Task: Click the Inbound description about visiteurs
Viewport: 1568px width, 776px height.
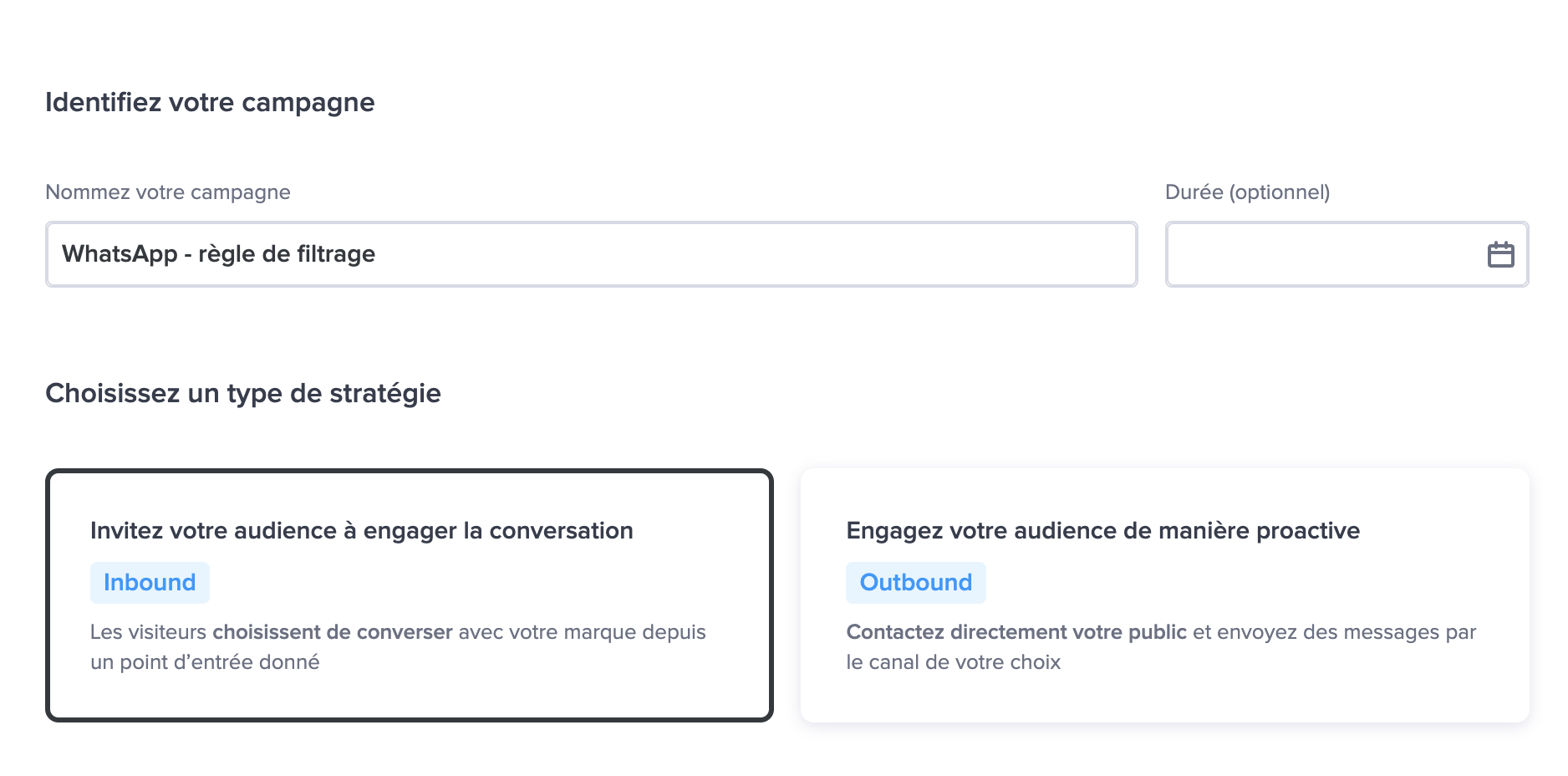Action: pos(398,647)
